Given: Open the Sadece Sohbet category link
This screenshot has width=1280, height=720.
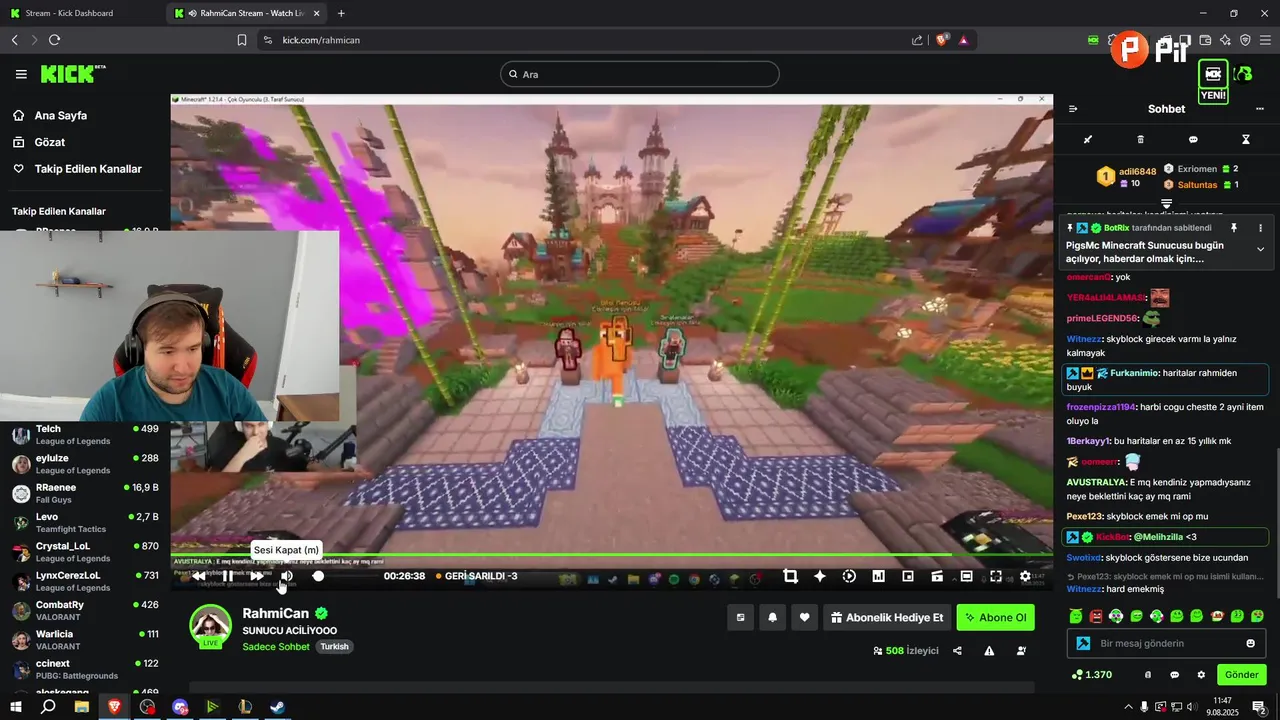Looking at the screenshot, I should [276, 647].
